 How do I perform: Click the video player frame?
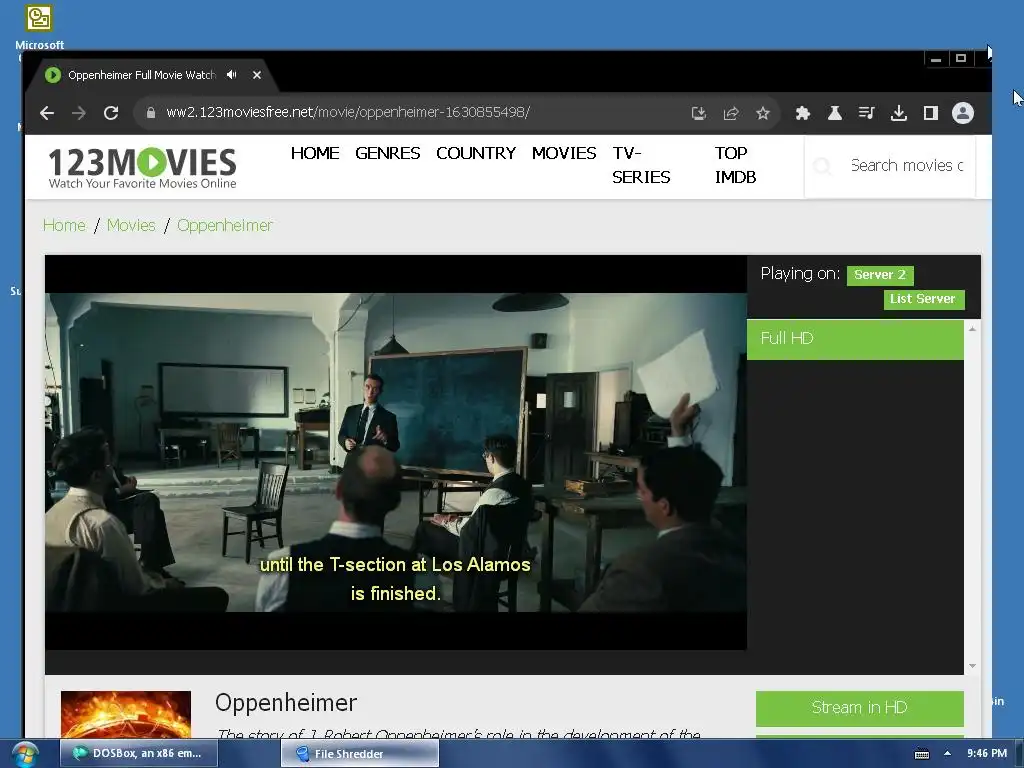[396, 452]
